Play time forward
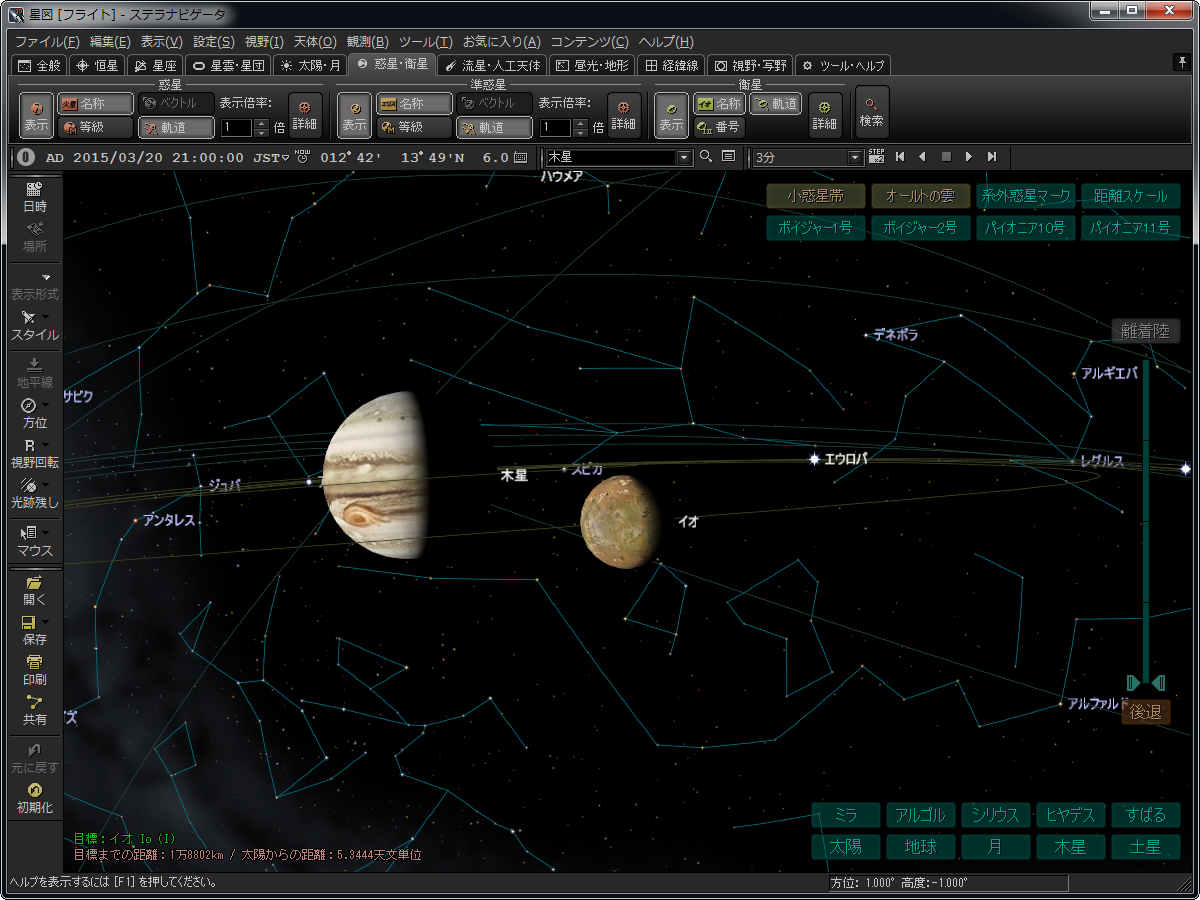The image size is (1200, 900). (968, 157)
